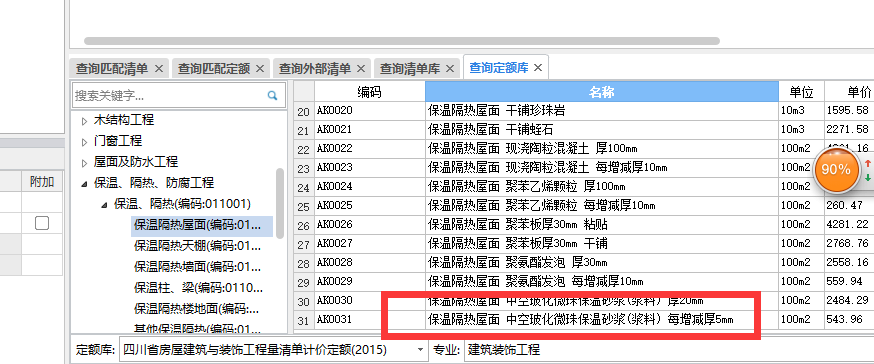Viewport: 874px width, 364px height.
Task: Select code cell AK0026
Action: coord(370,225)
